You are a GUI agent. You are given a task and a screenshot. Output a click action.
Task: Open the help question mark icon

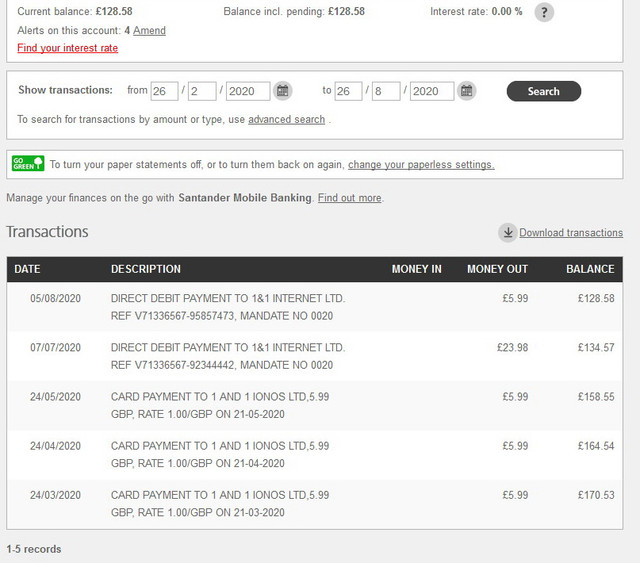coord(544,12)
